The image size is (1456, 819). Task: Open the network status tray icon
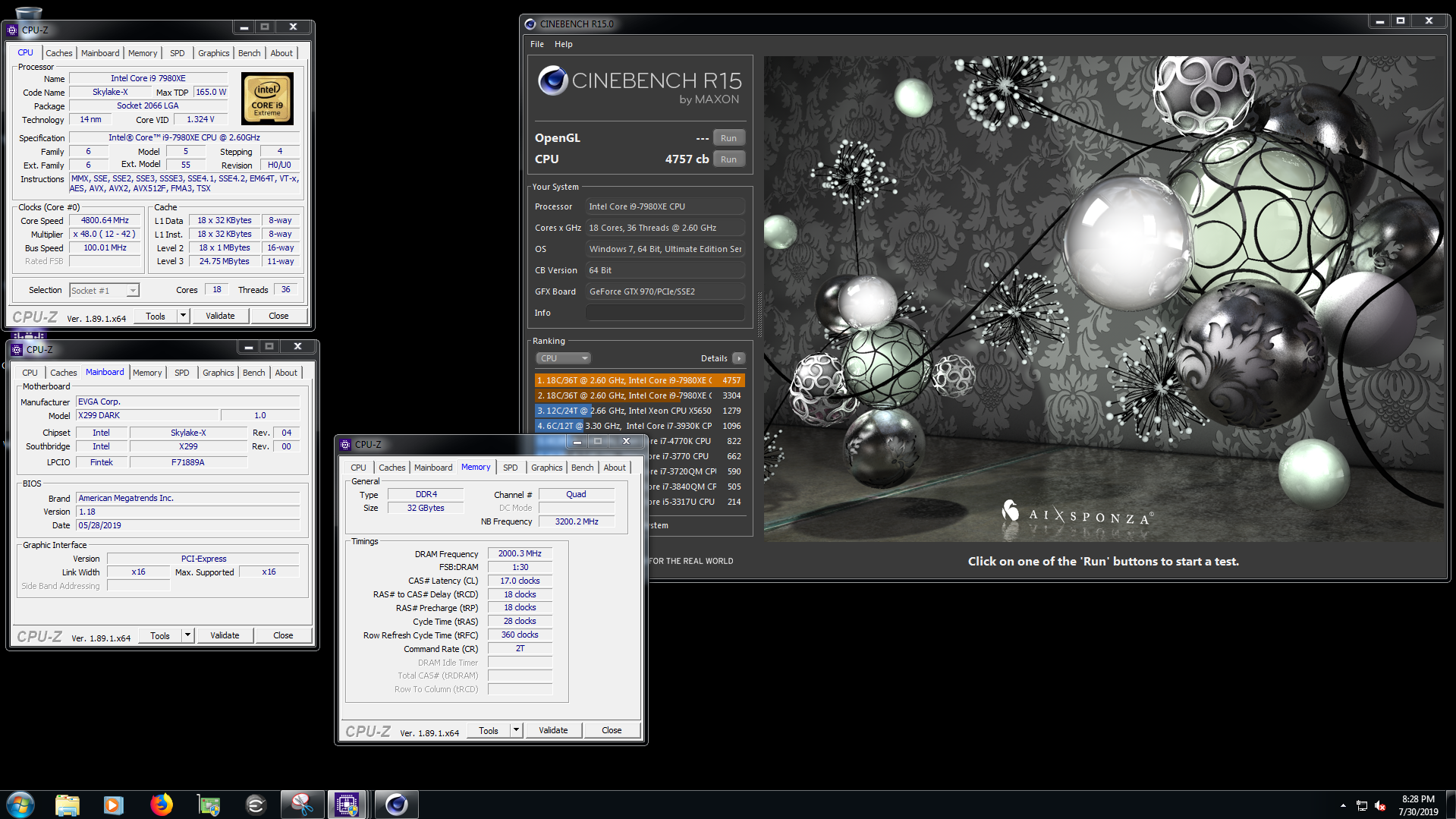(1362, 805)
